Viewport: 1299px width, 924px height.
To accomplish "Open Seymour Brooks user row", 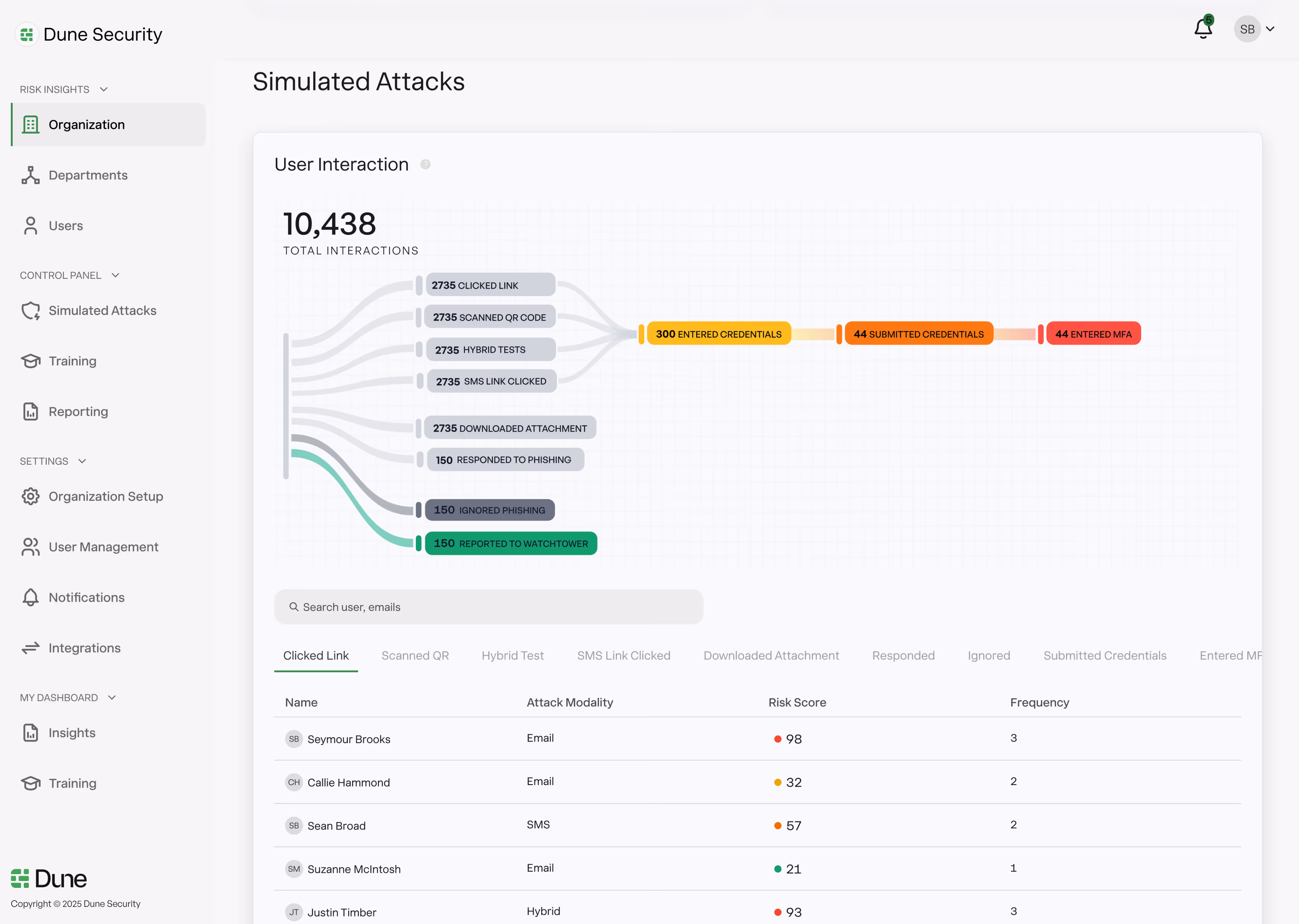I will (349, 739).
